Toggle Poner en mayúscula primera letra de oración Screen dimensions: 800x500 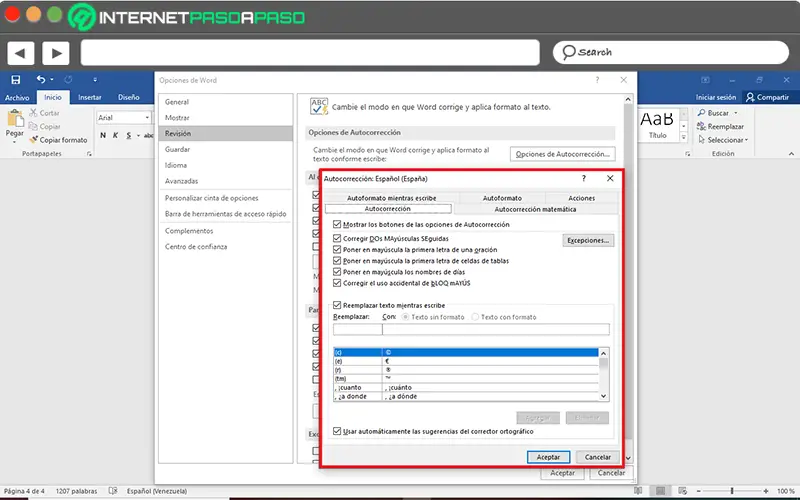click(x=337, y=249)
